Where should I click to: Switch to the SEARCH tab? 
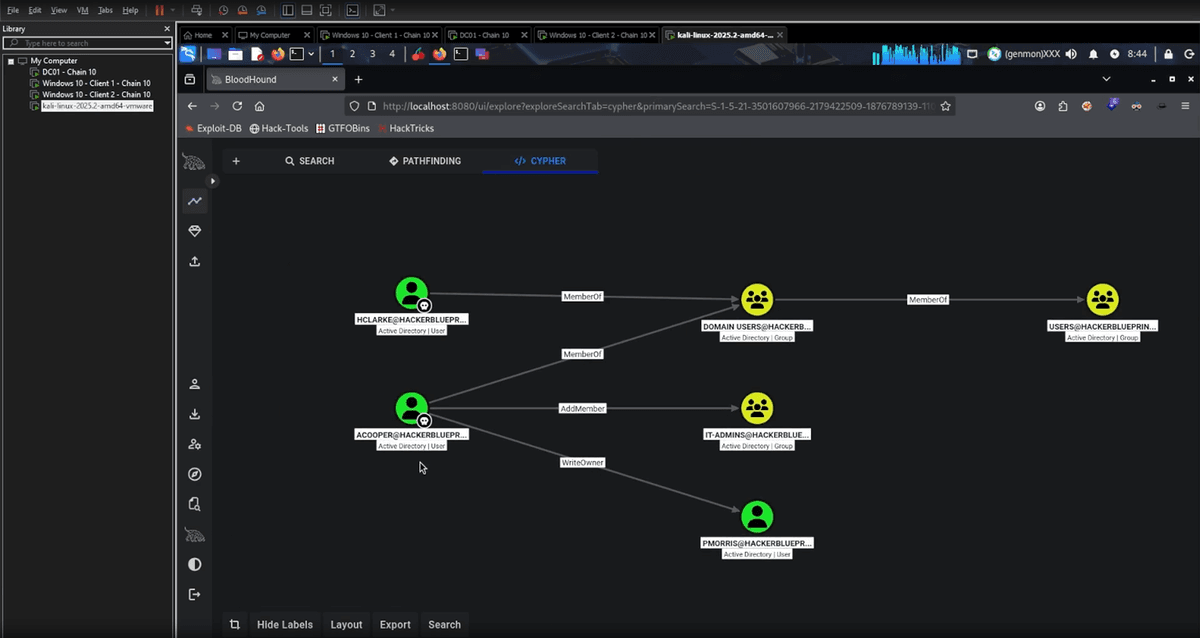click(x=310, y=161)
